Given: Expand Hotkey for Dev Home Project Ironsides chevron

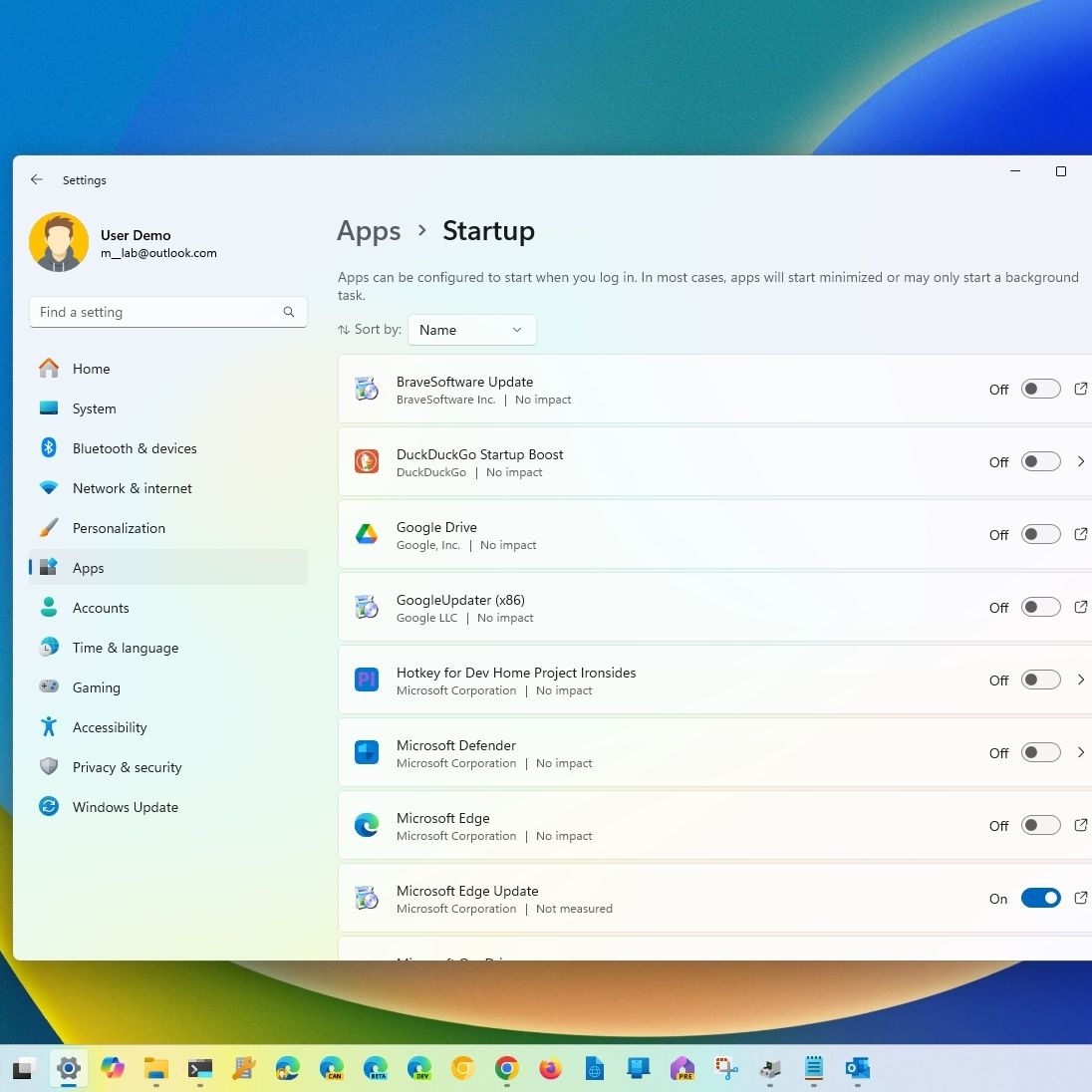Looking at the screenshot, I should click(x=1080, y=680).
